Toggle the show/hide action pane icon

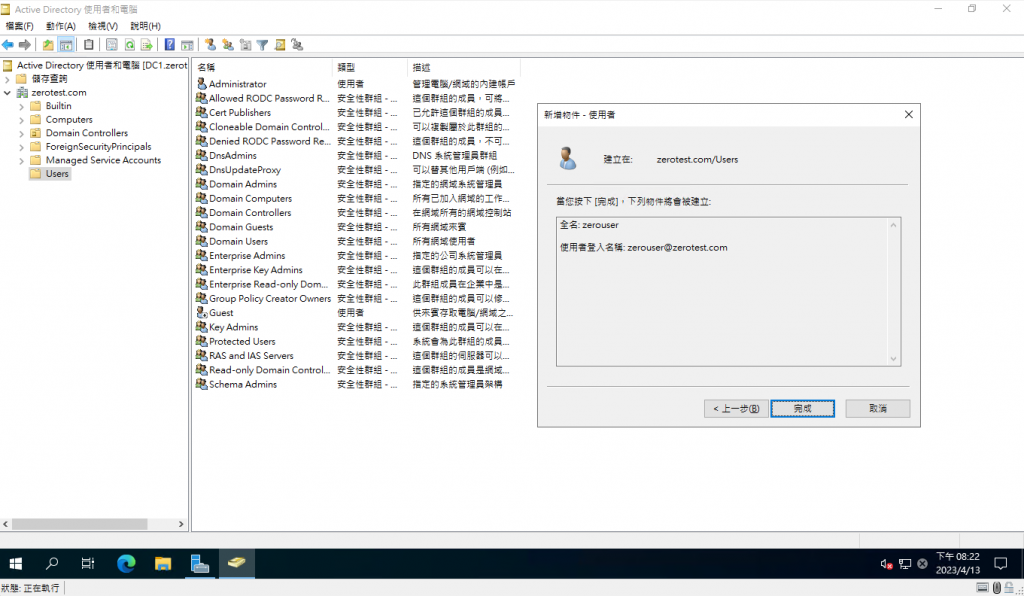point(187,45)
